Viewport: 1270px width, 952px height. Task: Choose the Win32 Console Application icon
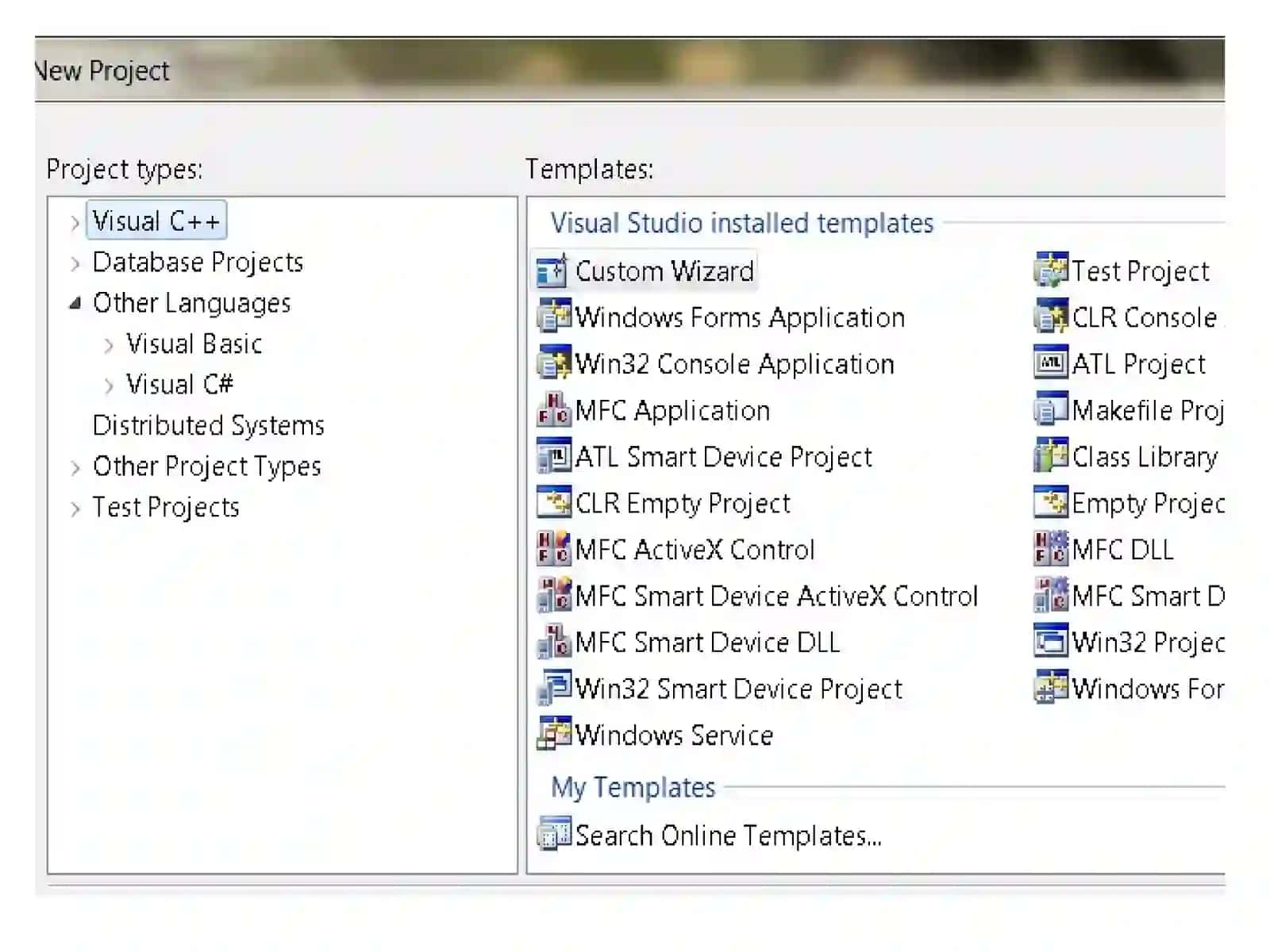[x=553, y=363]
